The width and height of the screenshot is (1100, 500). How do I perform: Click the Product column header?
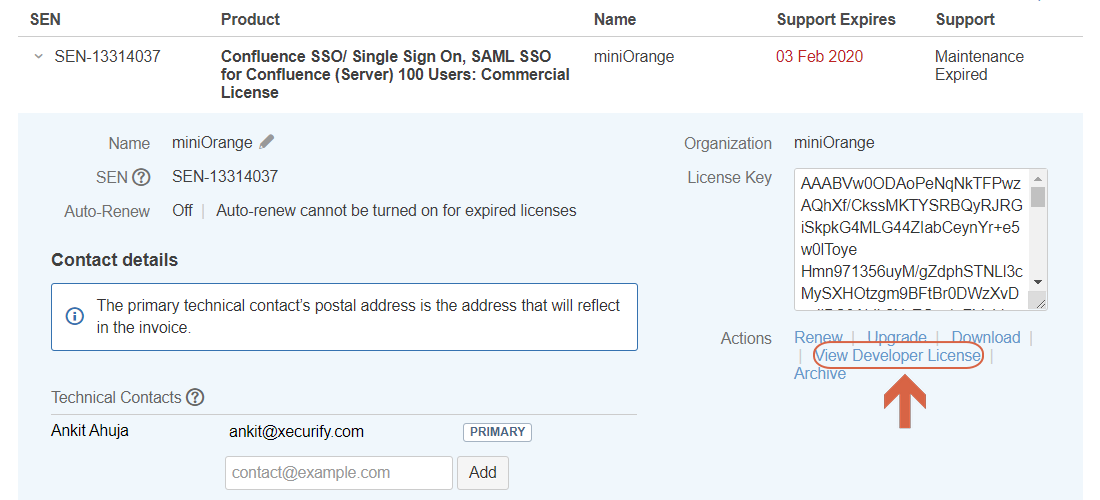(x=250, y=20)
